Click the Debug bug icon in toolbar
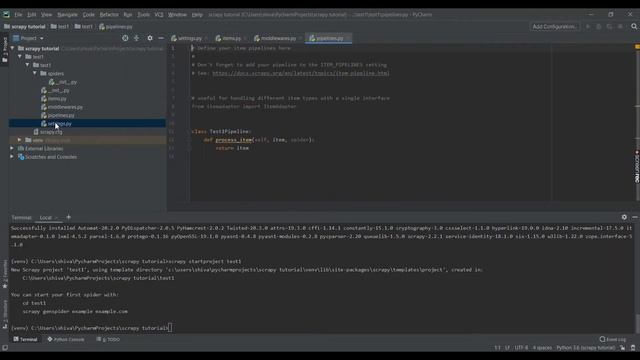This screenshot has width=640, height=360. pos(599,27)
